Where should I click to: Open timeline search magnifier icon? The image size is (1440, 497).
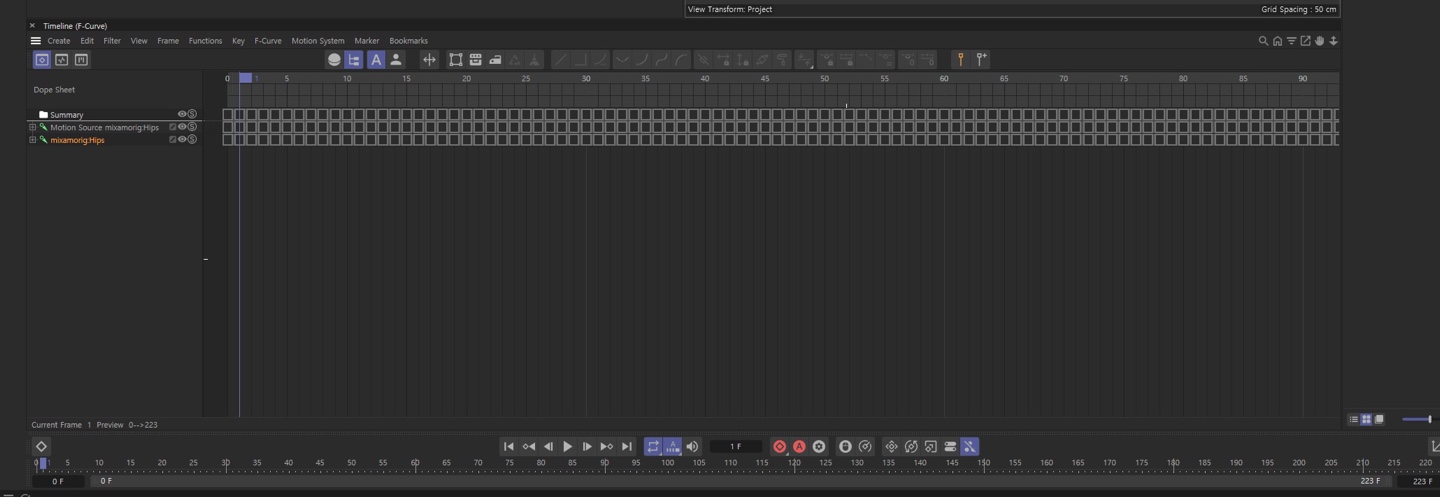coord(1263,41)
